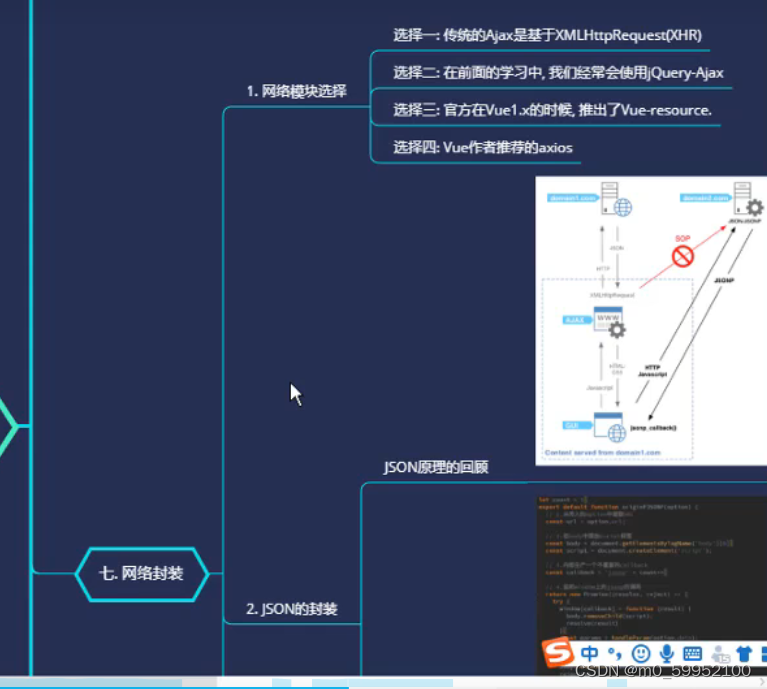
Task: Select node 选择一: 传统的Ajax是基于XMLHttpRequest(XHR)
Action: [x=547, y=35]
